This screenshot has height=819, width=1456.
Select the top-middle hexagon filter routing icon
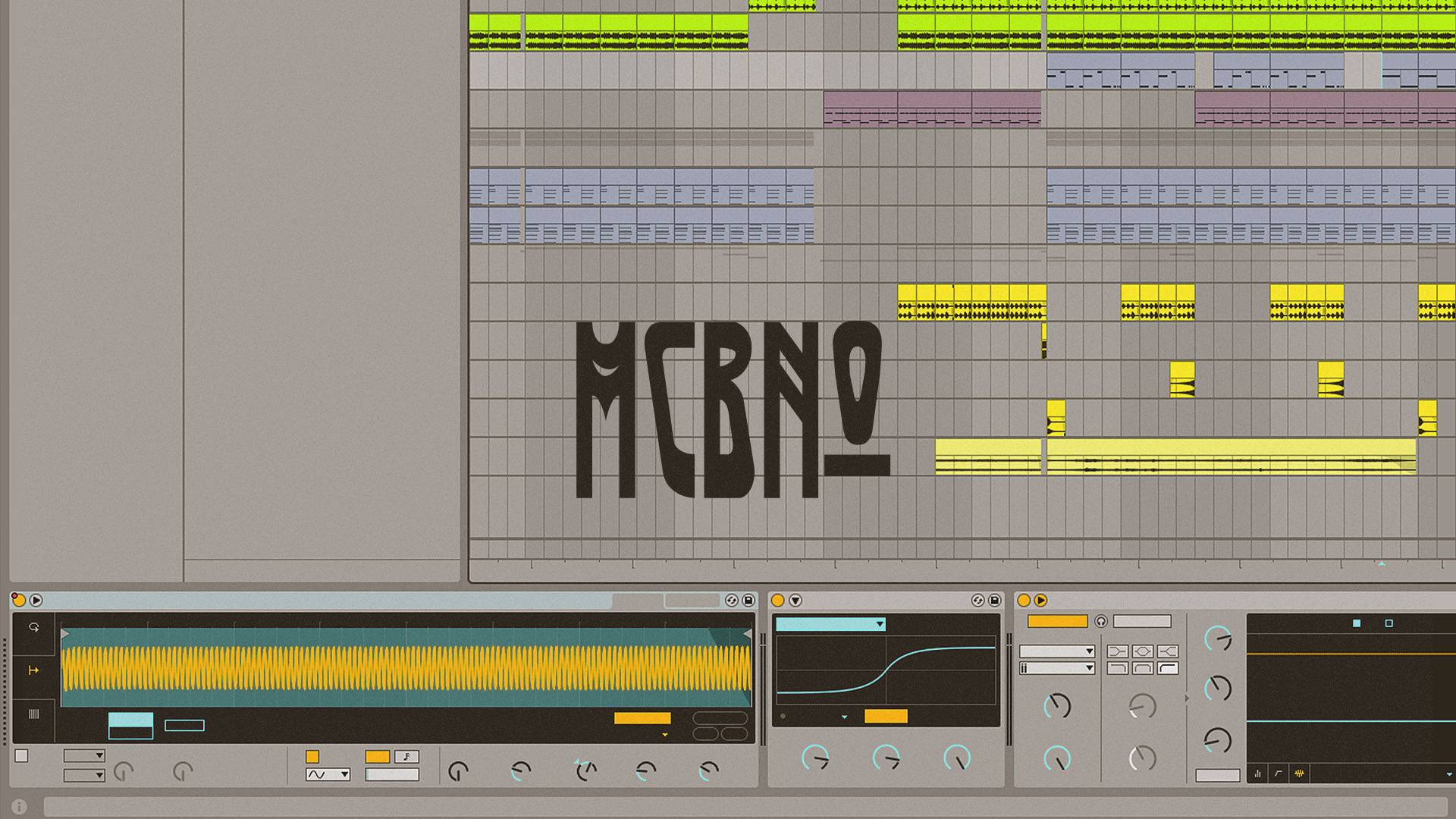[x=1143, y=651]
